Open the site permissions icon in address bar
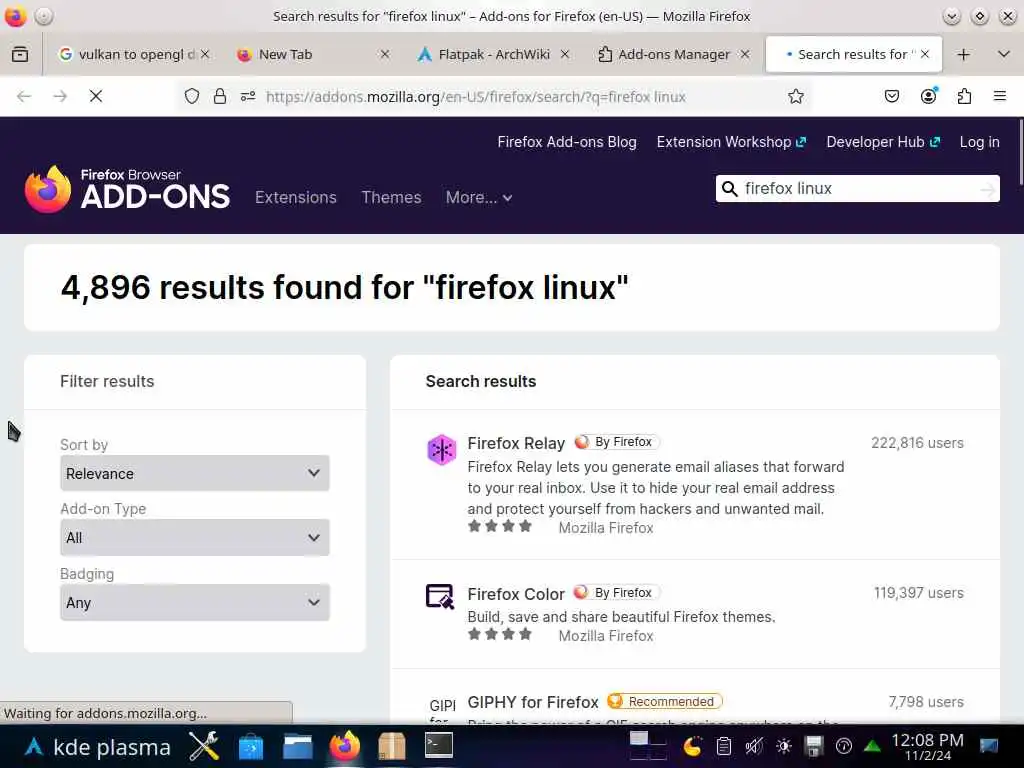Image resolution: width=1024 pixels, height=768 pixels. (248, 97)
